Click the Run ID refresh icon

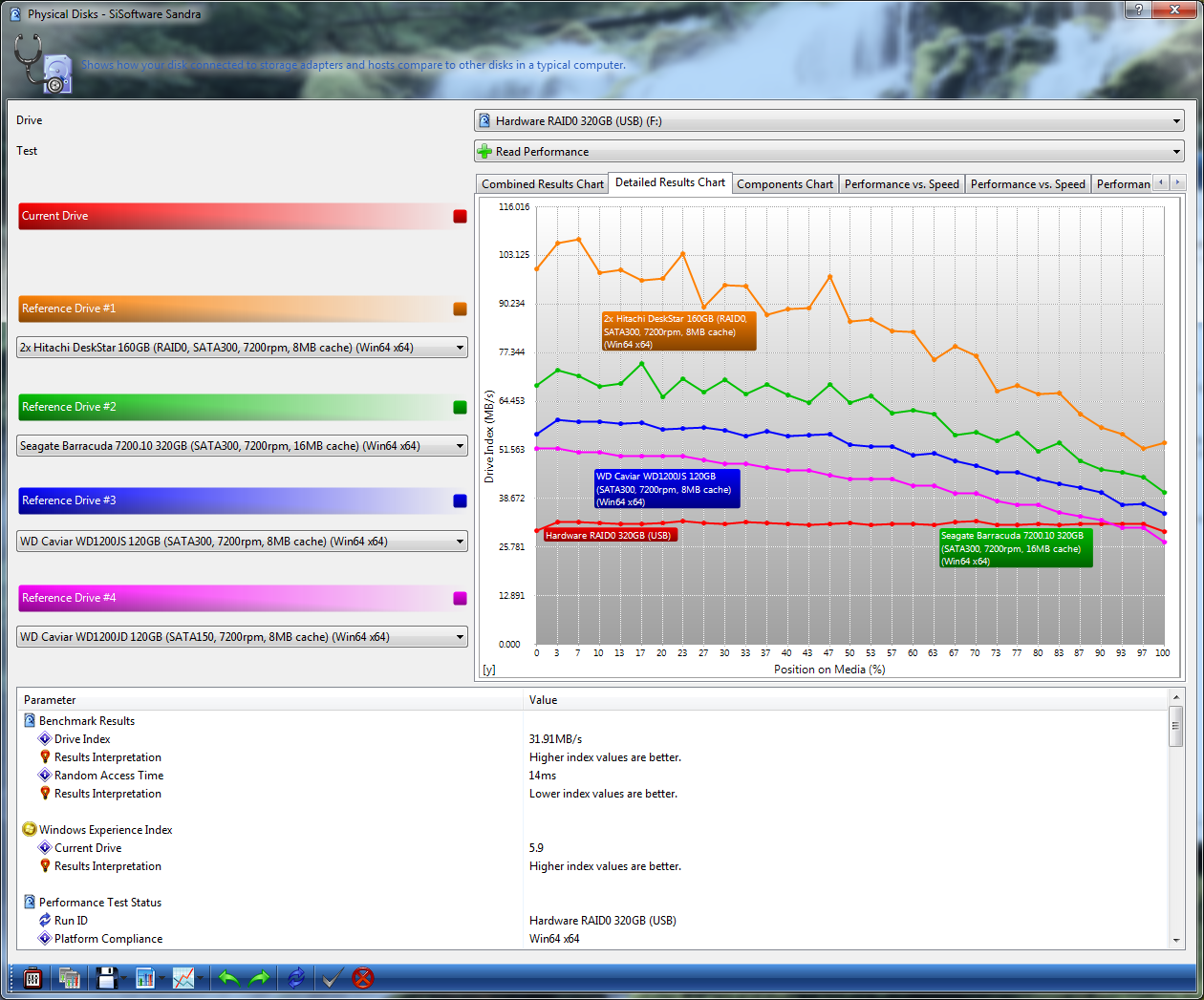point(45,921)
